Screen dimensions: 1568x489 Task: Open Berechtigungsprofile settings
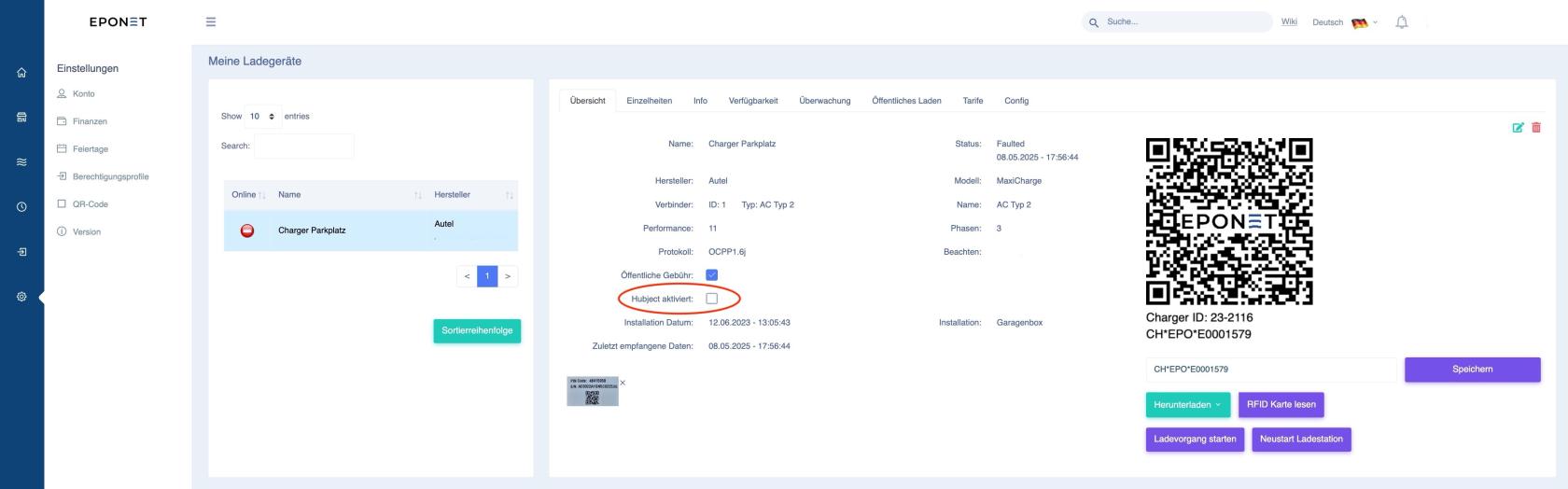click(x=103, y=176)
